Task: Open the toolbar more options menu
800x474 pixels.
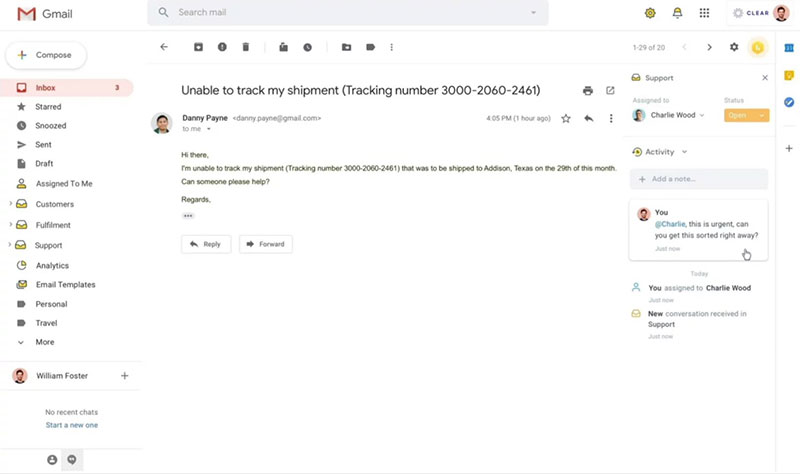Action: point(391,47)
